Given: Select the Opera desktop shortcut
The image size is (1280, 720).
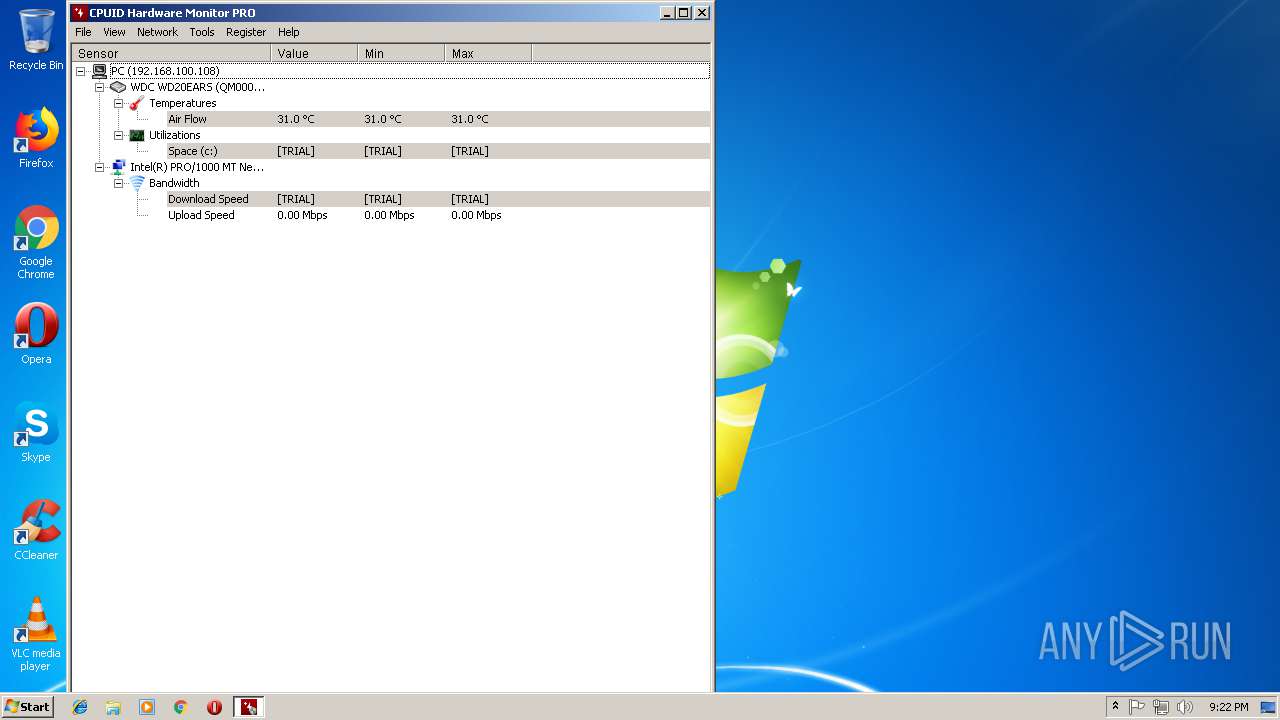Looking at the screenshot, I should [36, 334].
